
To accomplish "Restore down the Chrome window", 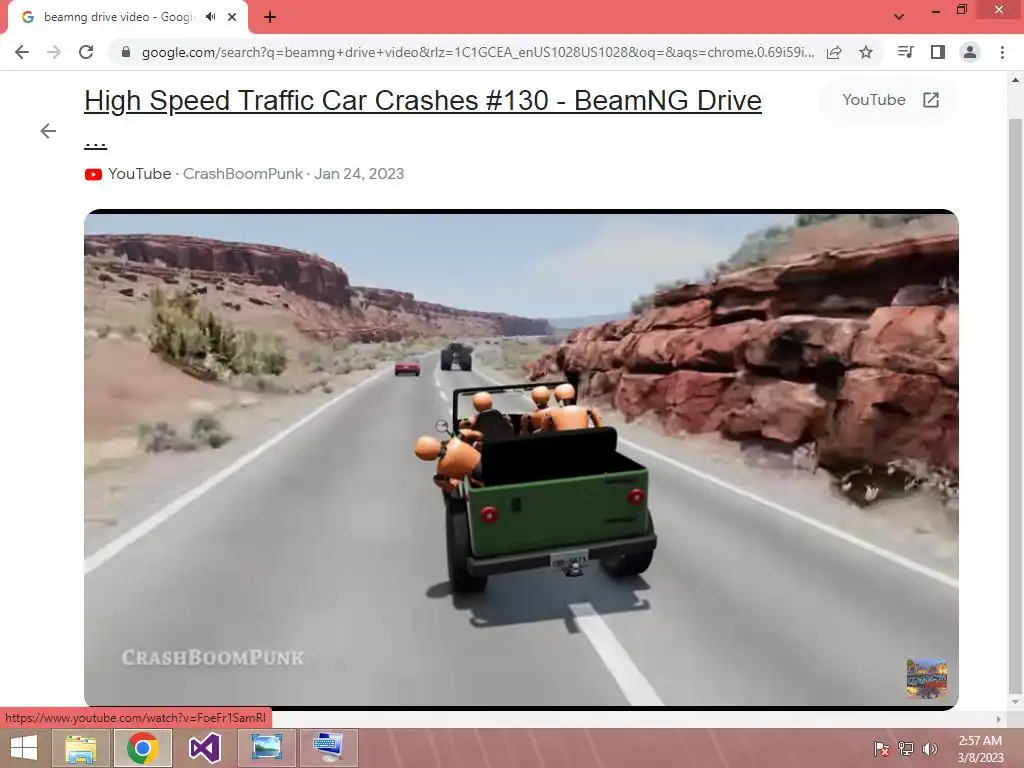I will click(x=962, y=10).
